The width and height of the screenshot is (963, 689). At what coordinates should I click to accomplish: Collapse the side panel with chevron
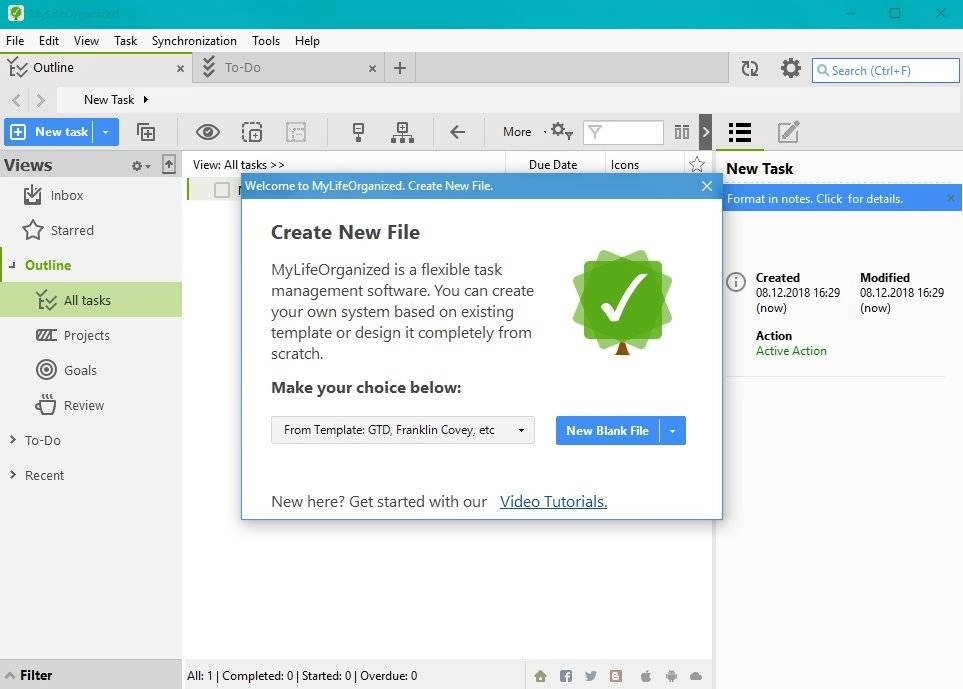(706, 132)
